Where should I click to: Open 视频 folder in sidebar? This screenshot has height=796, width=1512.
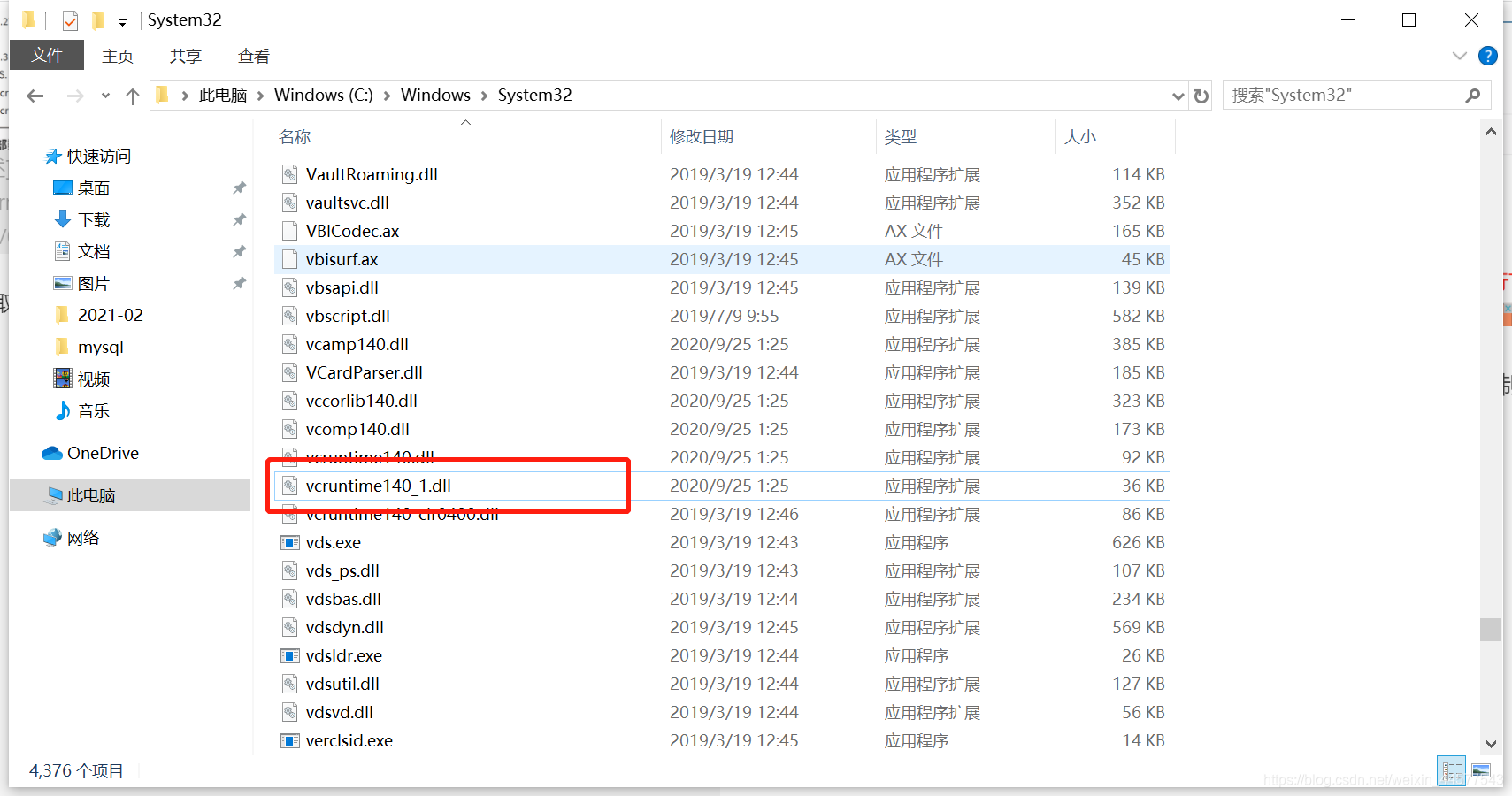[x=94, y=379]
